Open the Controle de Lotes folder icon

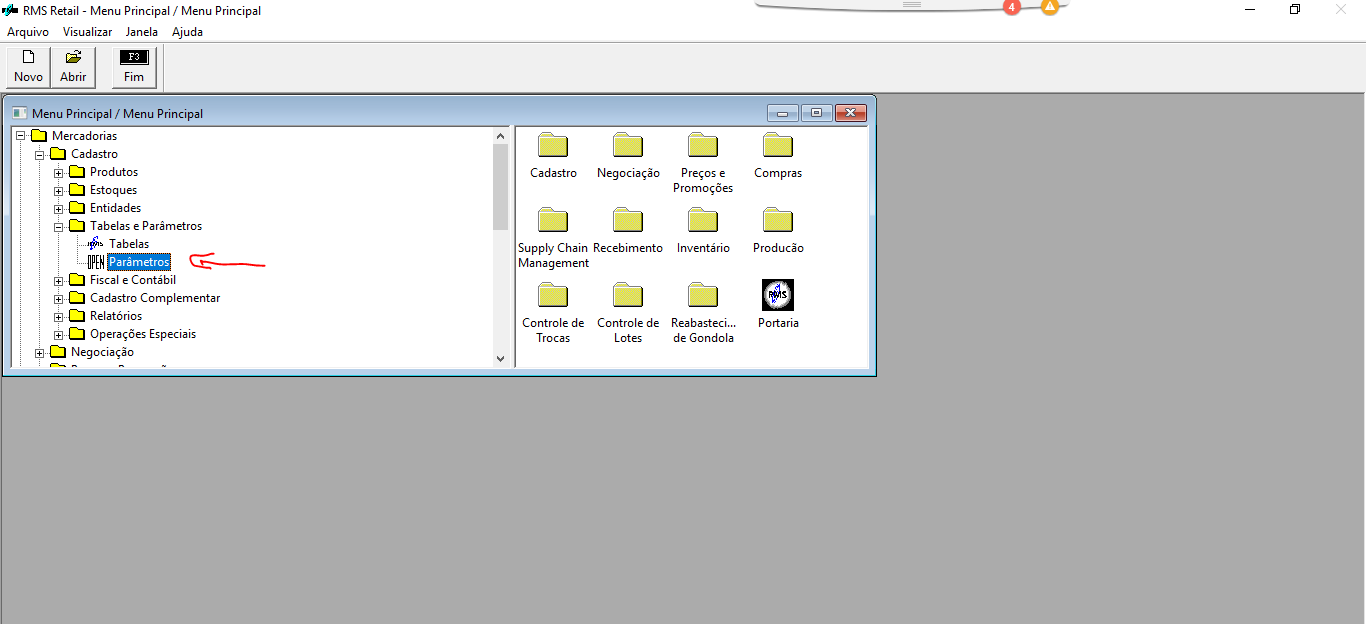[628, 295]
